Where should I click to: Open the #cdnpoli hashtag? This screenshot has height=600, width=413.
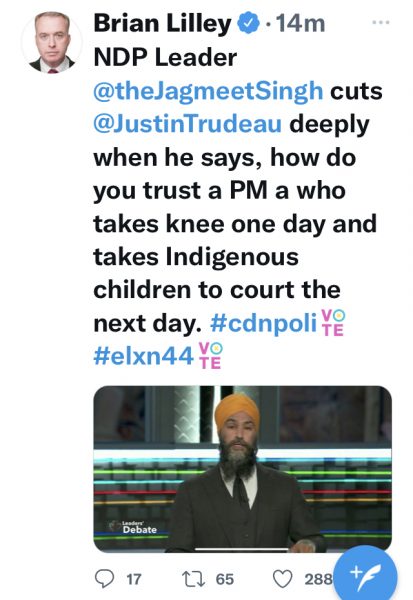[x=264, y=323]
